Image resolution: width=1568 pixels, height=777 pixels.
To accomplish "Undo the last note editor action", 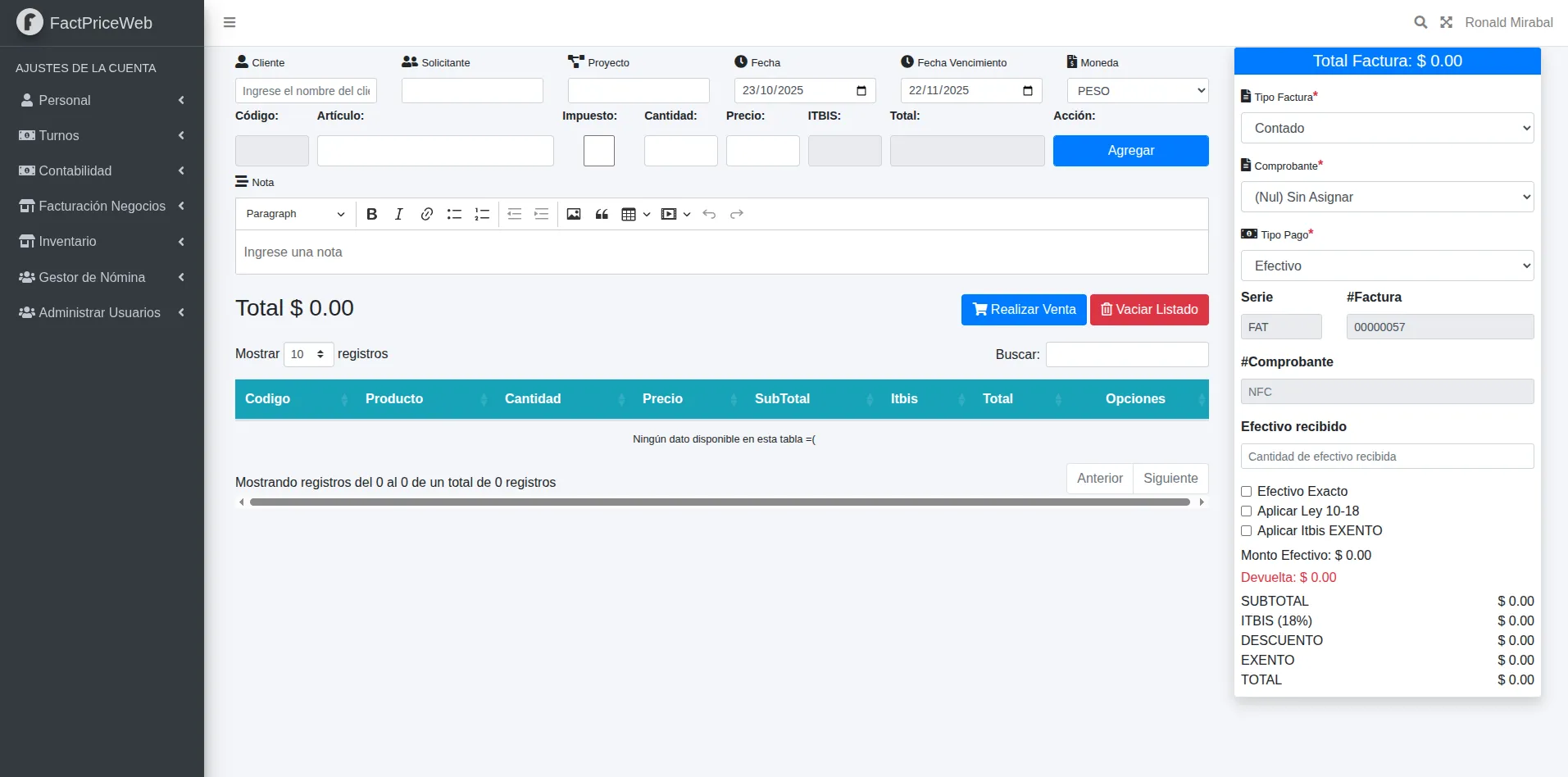I will pyautogui.click(x=708, y=214).
